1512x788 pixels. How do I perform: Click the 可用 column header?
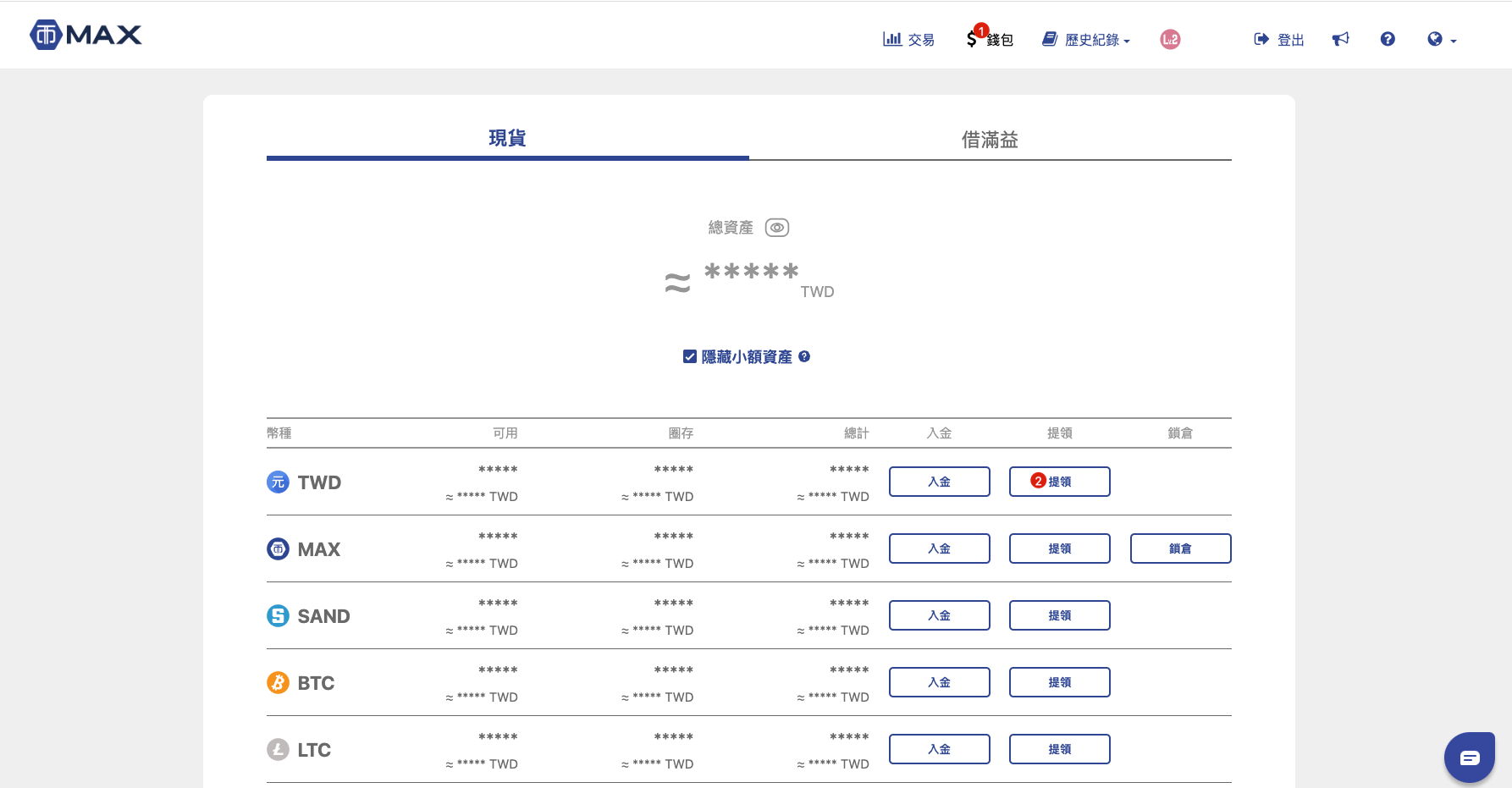click(505, 433)
